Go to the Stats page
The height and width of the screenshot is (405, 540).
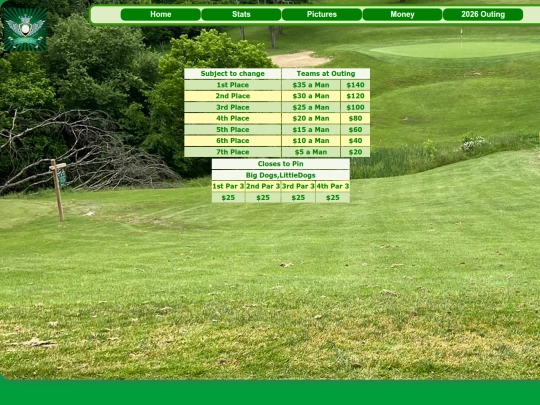click(241, 14)
